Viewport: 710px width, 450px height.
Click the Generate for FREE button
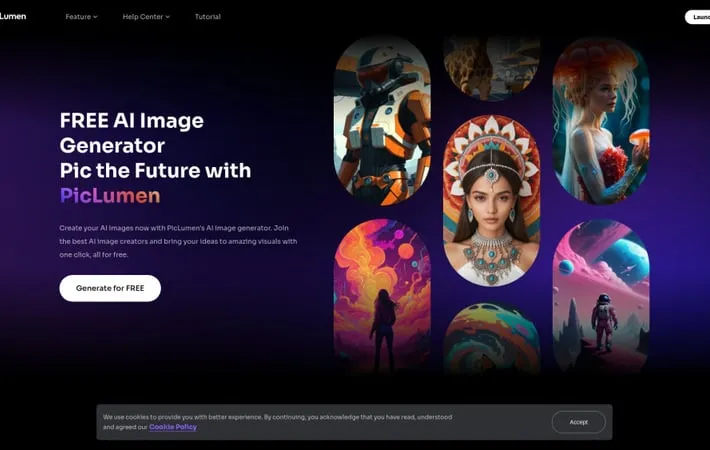110,288
